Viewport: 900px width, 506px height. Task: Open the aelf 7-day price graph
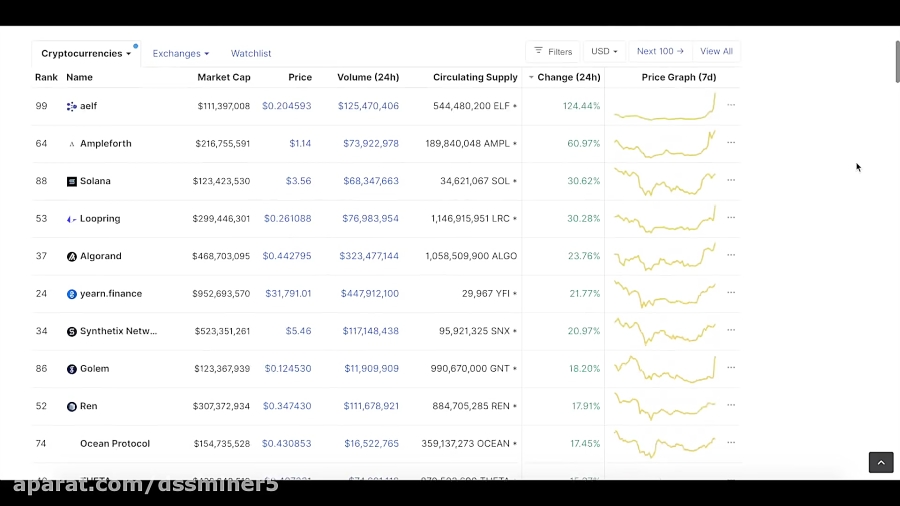pos(665,107)
